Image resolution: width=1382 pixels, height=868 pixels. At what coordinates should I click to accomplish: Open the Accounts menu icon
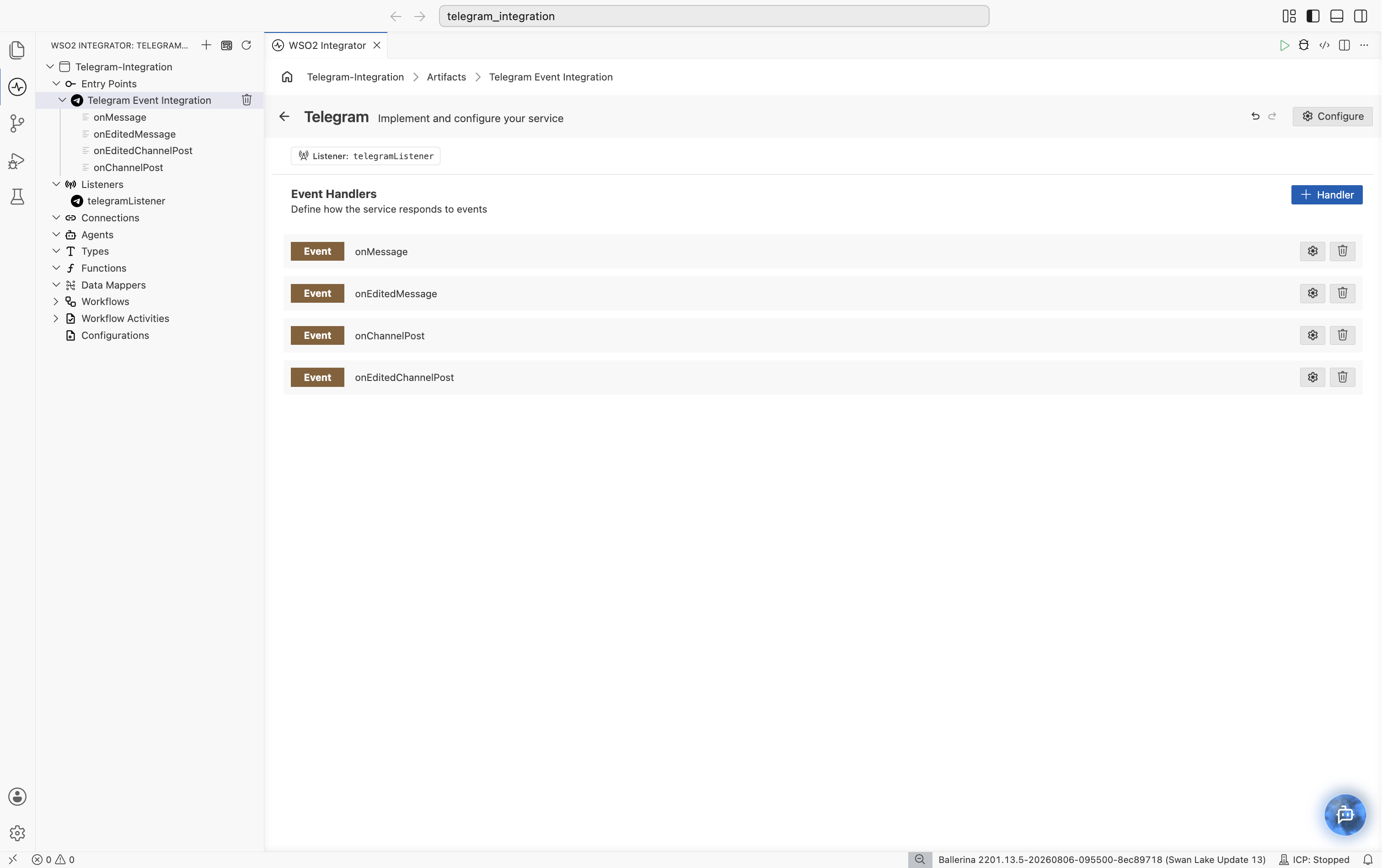click(x=17, y=797)
